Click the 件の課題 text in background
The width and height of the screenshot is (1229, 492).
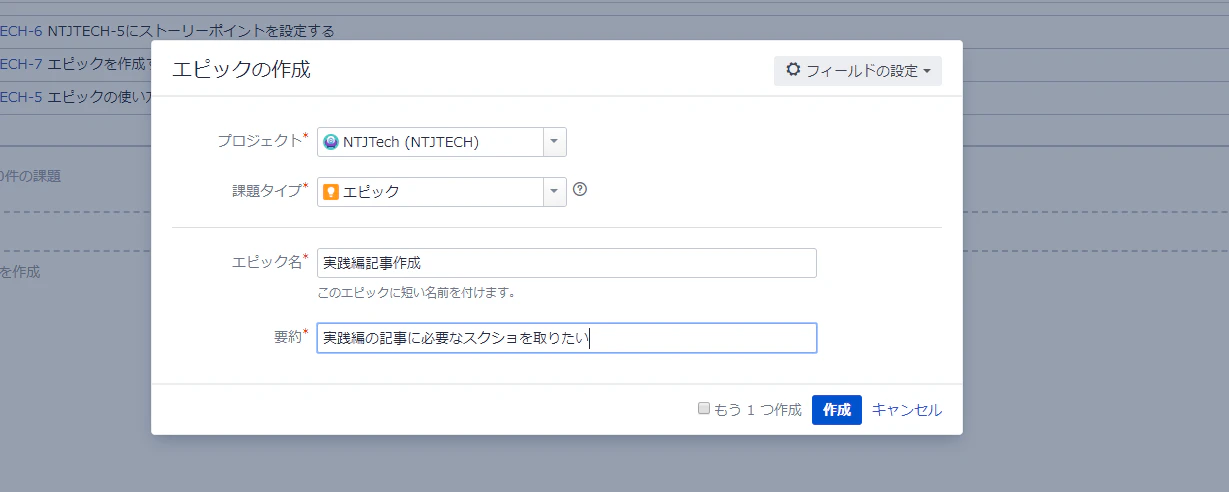tap(34, 176)
